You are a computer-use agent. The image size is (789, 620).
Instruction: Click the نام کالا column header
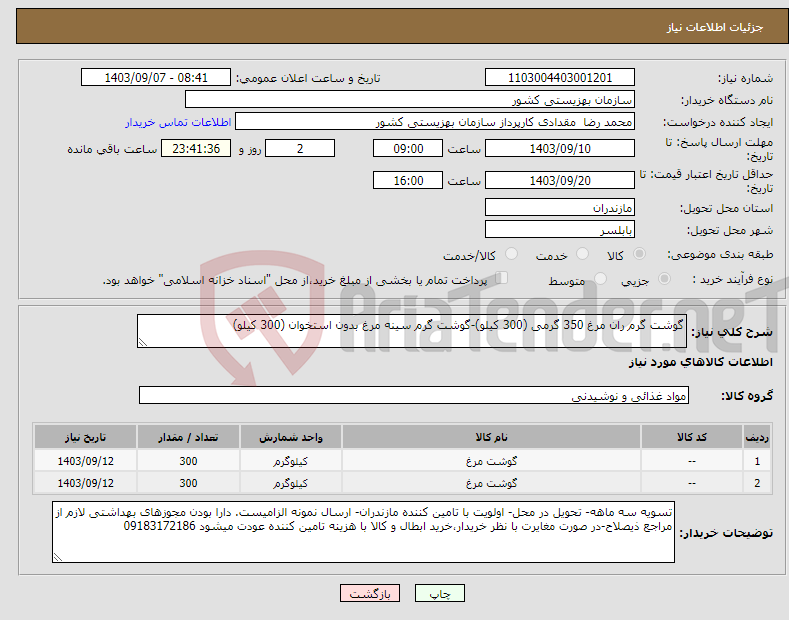coord(491,437)
